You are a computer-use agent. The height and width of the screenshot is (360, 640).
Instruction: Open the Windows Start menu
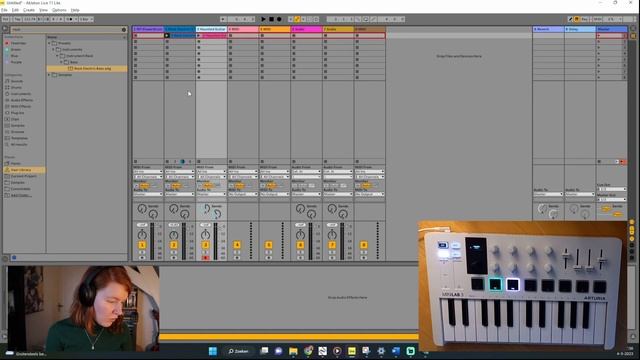tap(213, 351)
